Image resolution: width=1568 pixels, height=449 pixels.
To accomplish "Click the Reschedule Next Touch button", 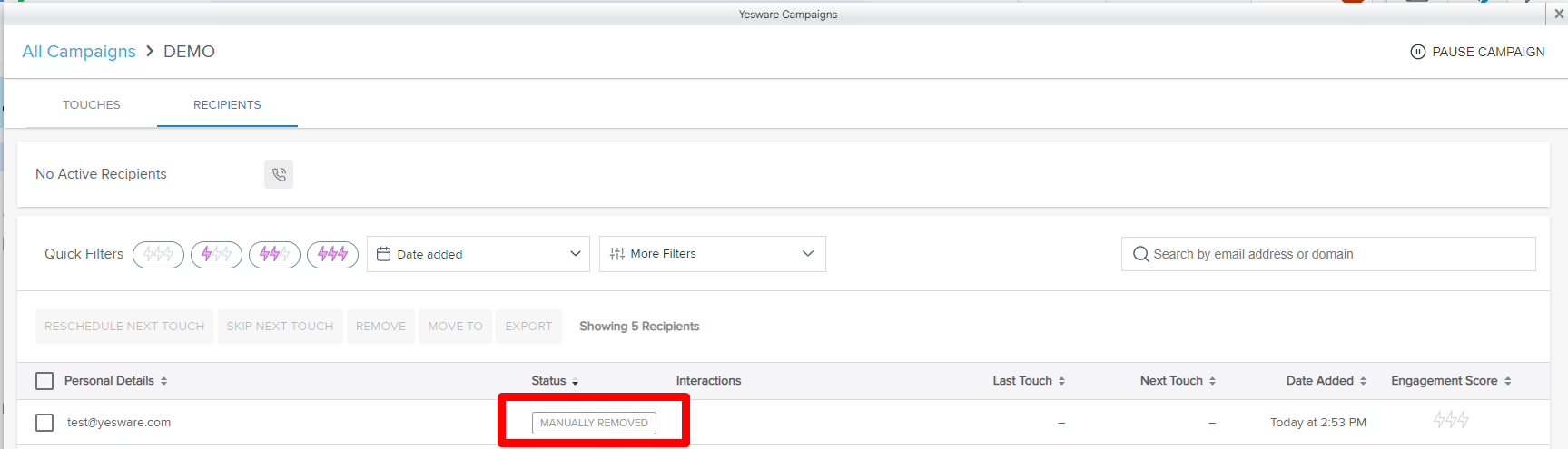I will (124, 327).
